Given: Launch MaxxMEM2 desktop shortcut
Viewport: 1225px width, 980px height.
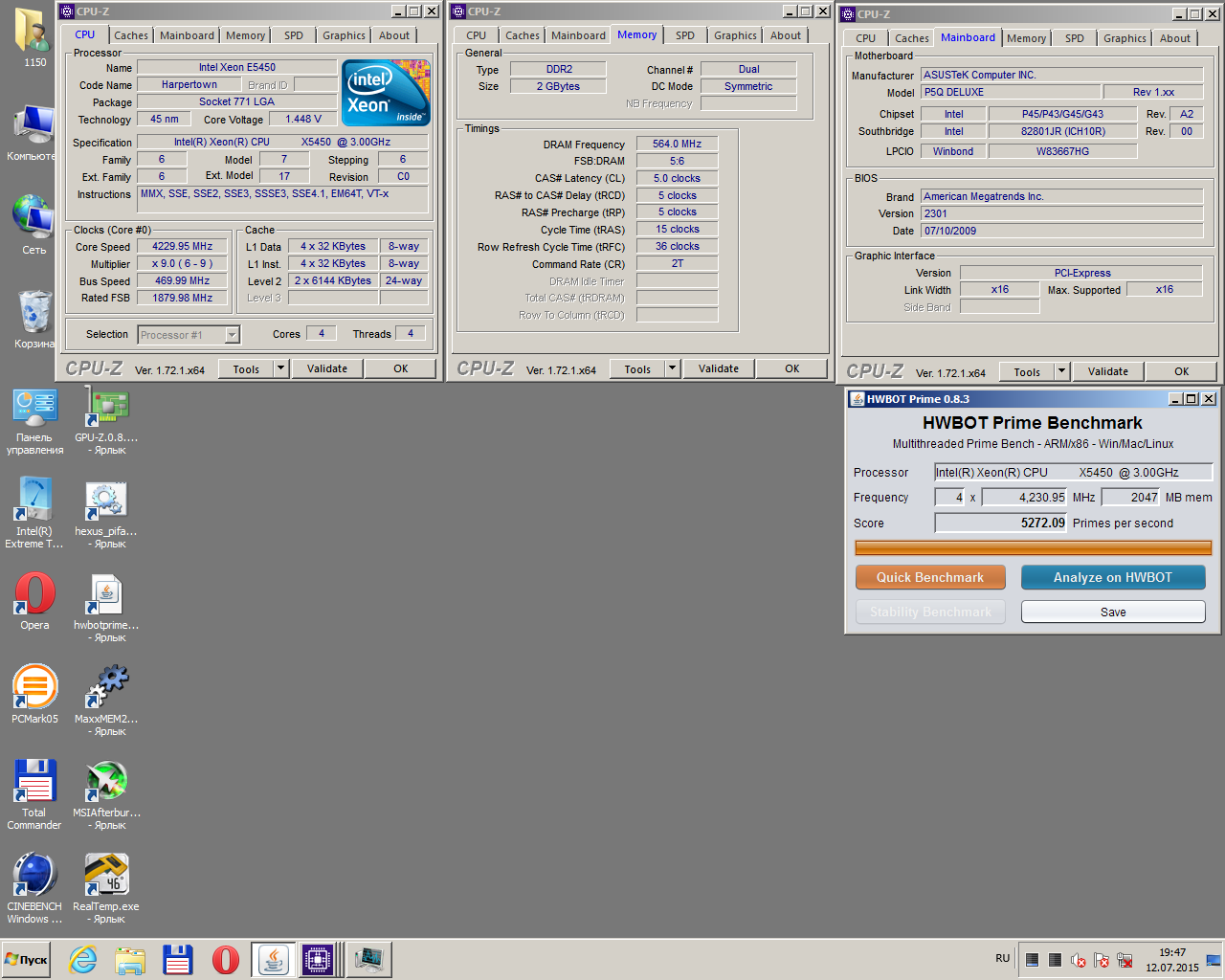Looking at the screenshot, I should [x=106, y=701].
